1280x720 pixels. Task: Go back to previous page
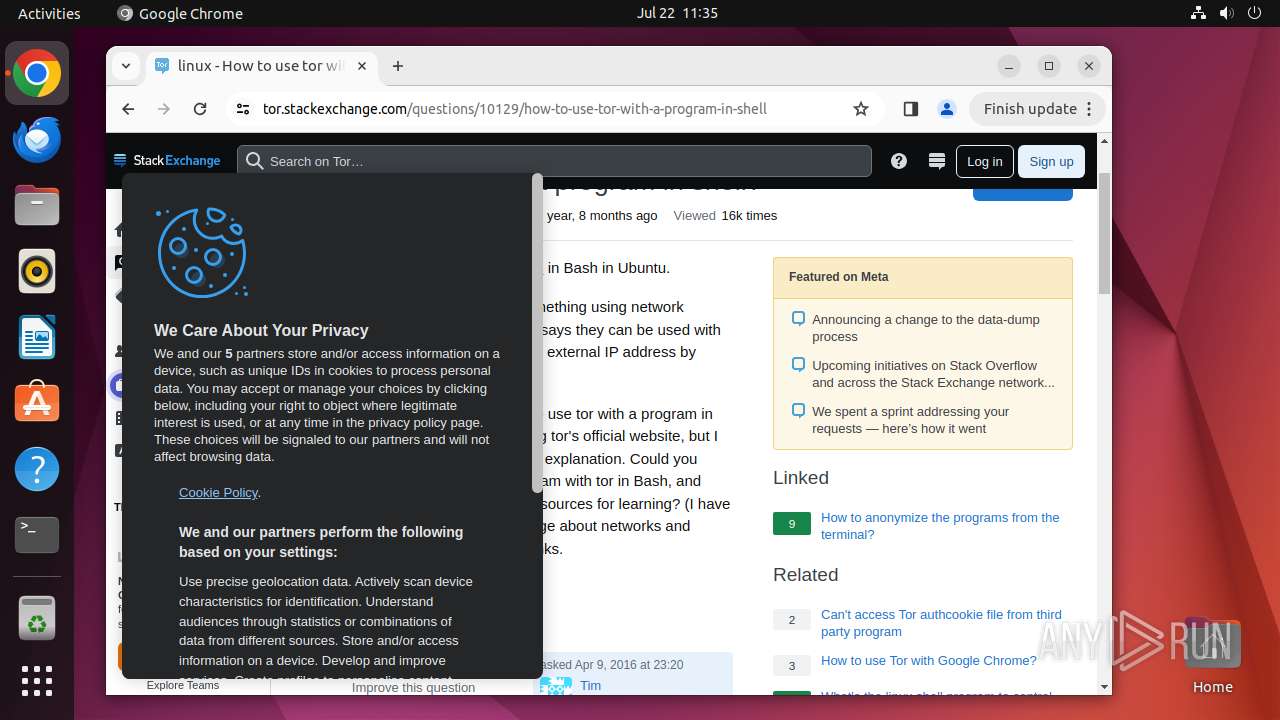[128, 109]
